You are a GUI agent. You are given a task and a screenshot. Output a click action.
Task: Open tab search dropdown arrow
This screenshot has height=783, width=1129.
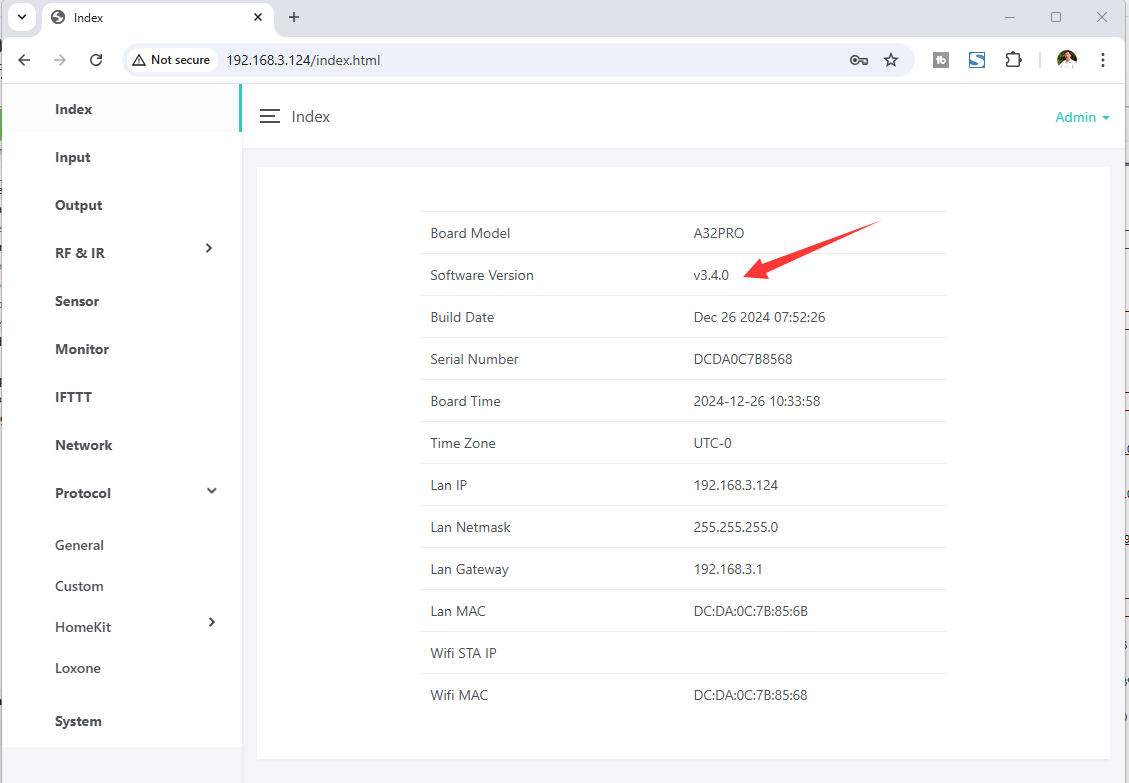[21, 17]
